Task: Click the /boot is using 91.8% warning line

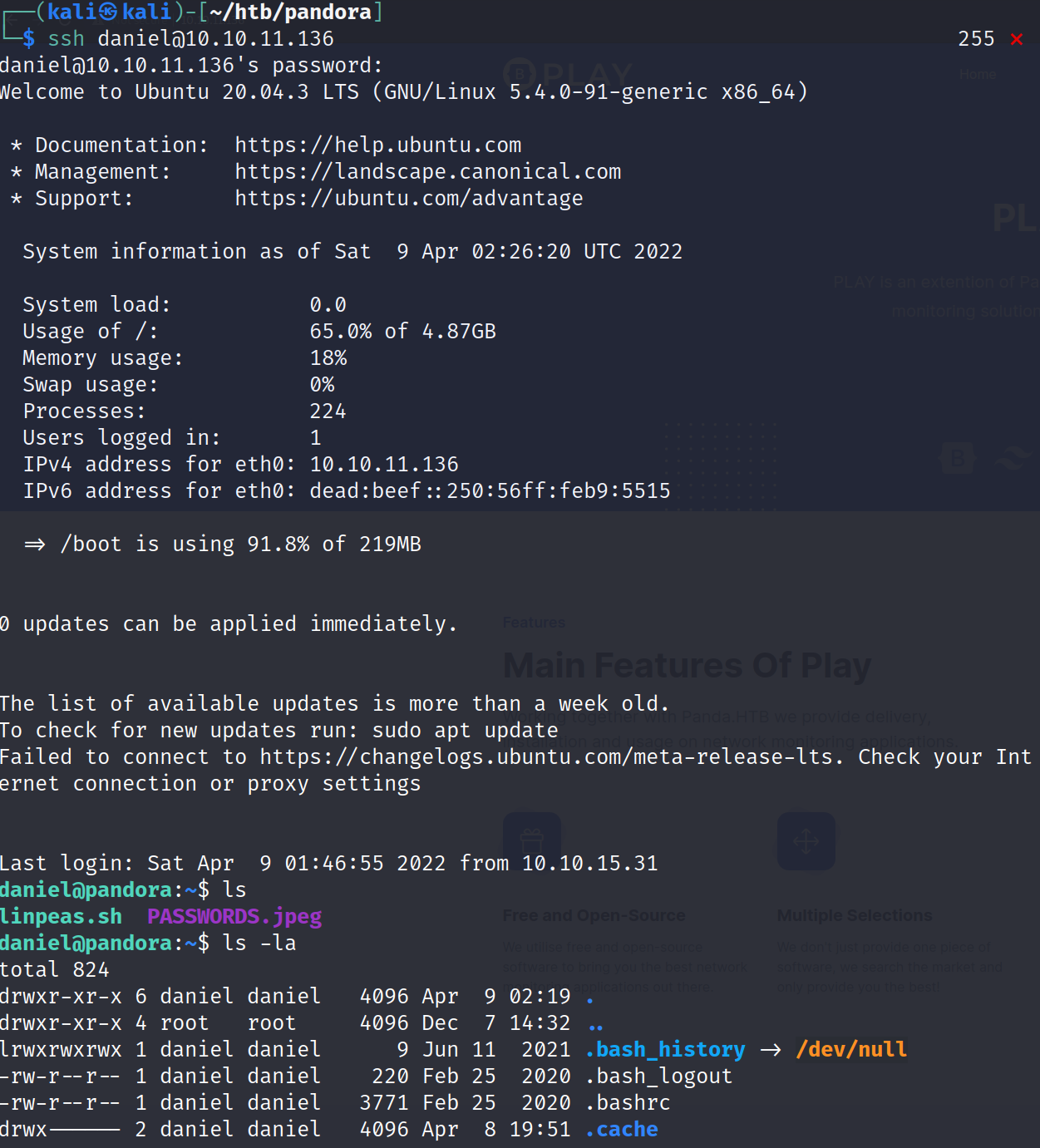Action: tap(223, 544)
